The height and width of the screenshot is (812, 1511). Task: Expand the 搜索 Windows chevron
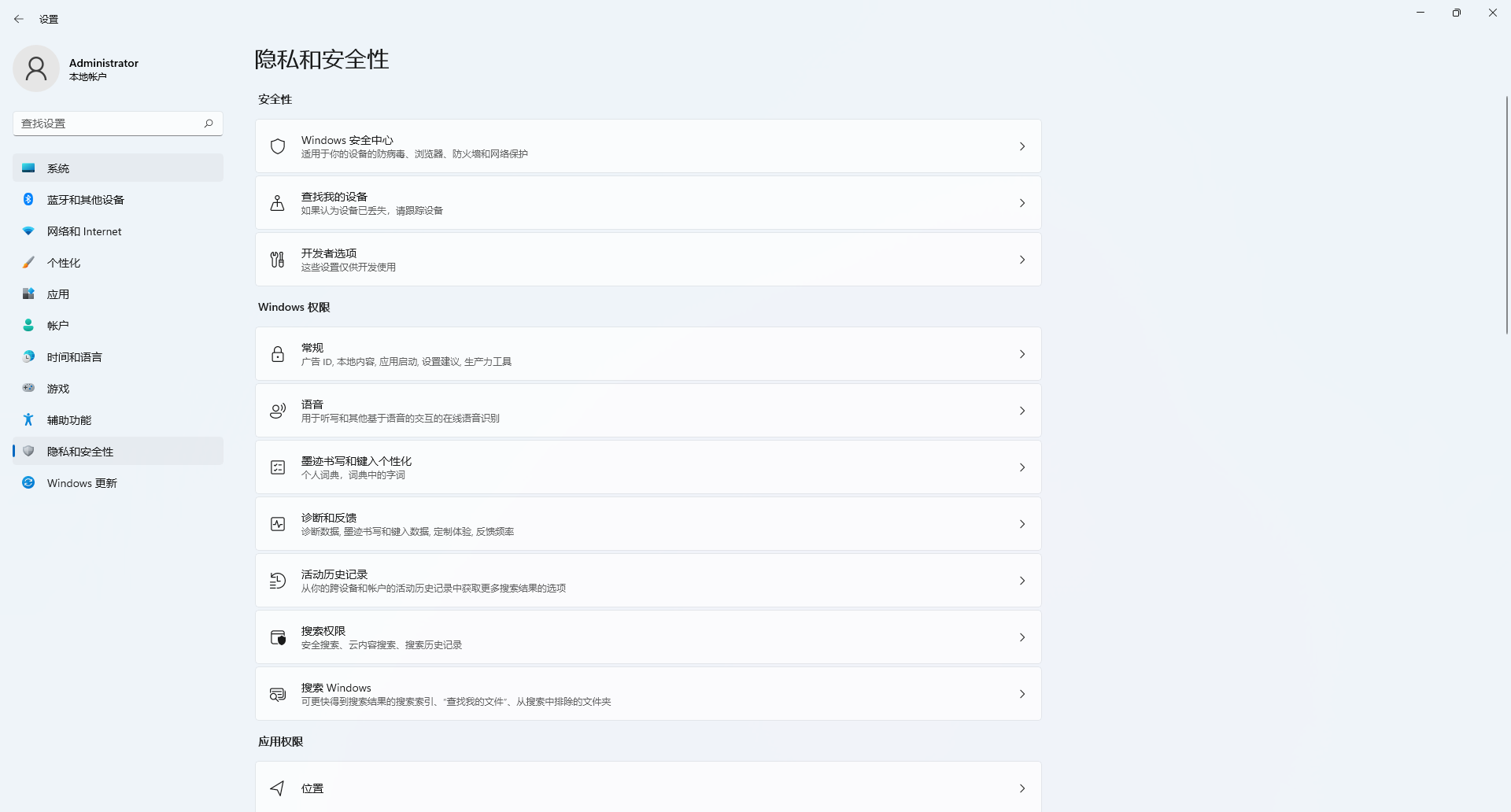1021,694
